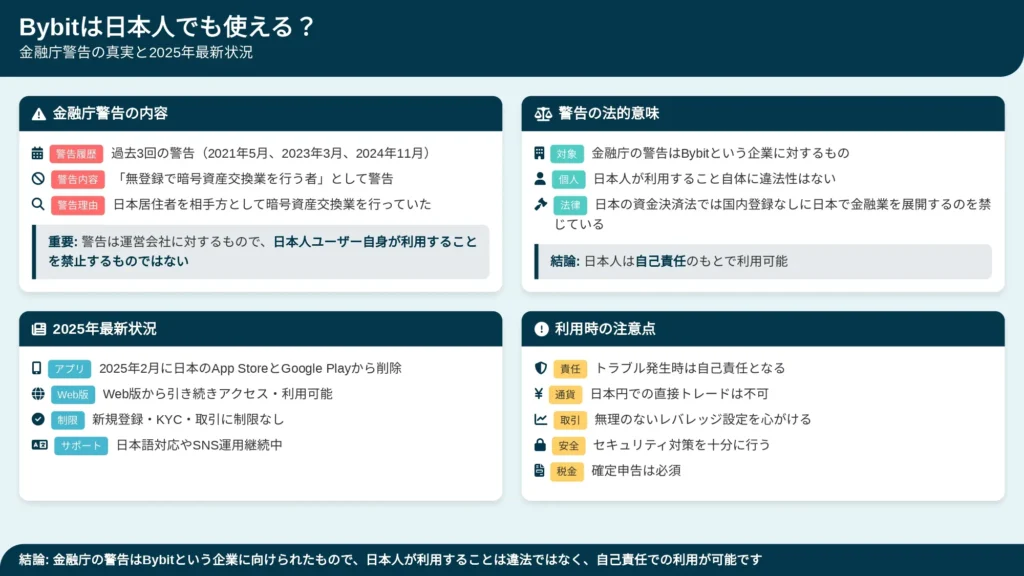1024x576 pixels.
Task: Click the magnifier icon beside 警告理由
Action: pos(38,204)
